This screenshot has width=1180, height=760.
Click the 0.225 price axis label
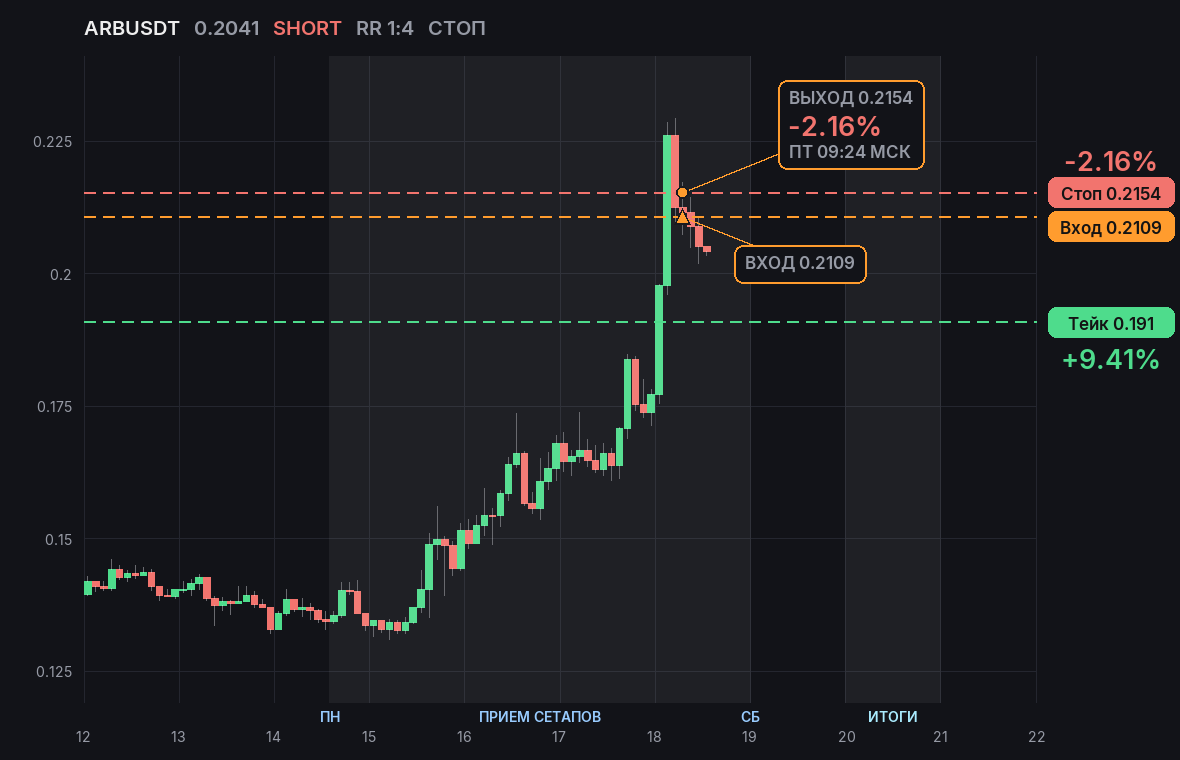[53, 141]
